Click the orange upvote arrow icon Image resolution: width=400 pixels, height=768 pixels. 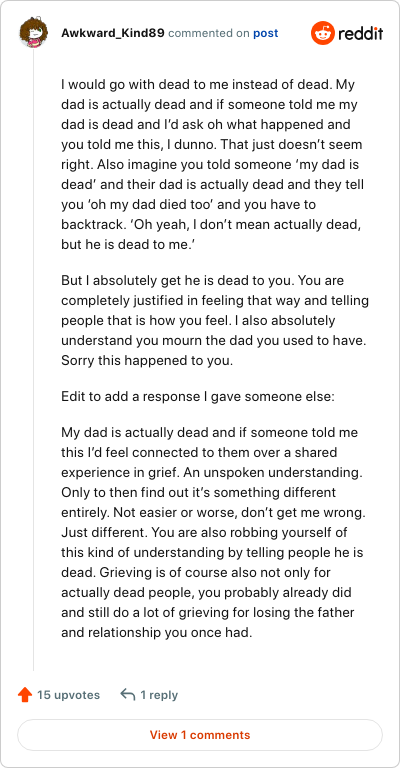(x=24, y=695)
